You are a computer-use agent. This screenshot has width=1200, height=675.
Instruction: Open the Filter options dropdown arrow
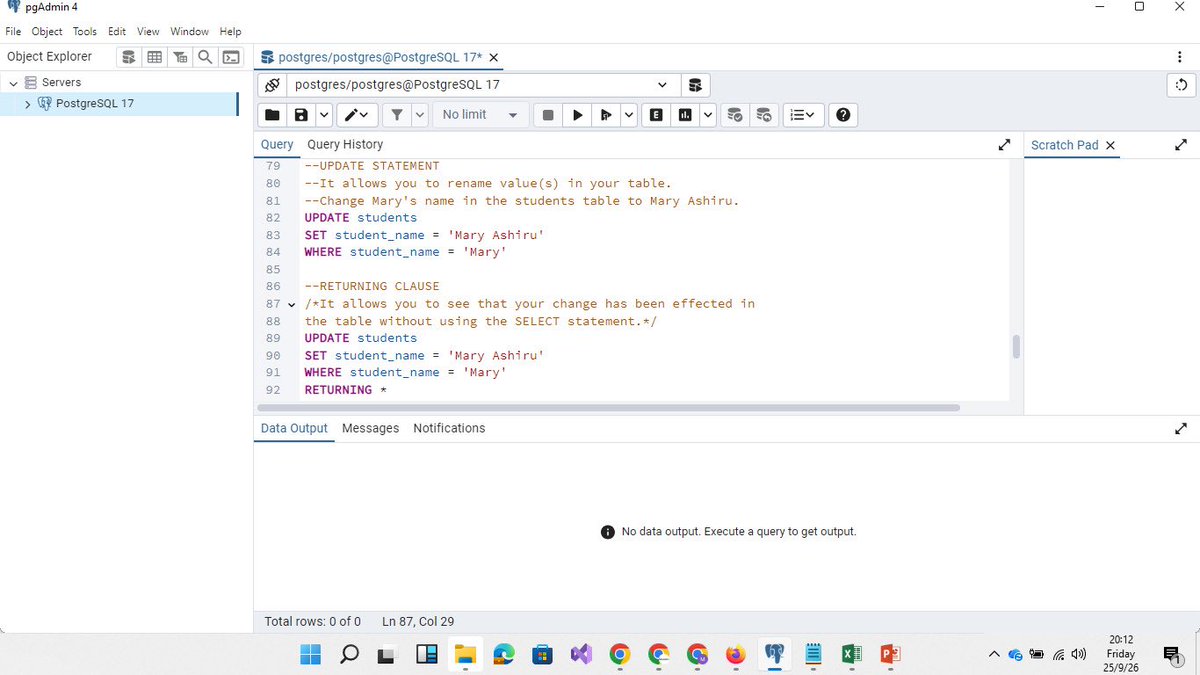[x=420, y=115]
